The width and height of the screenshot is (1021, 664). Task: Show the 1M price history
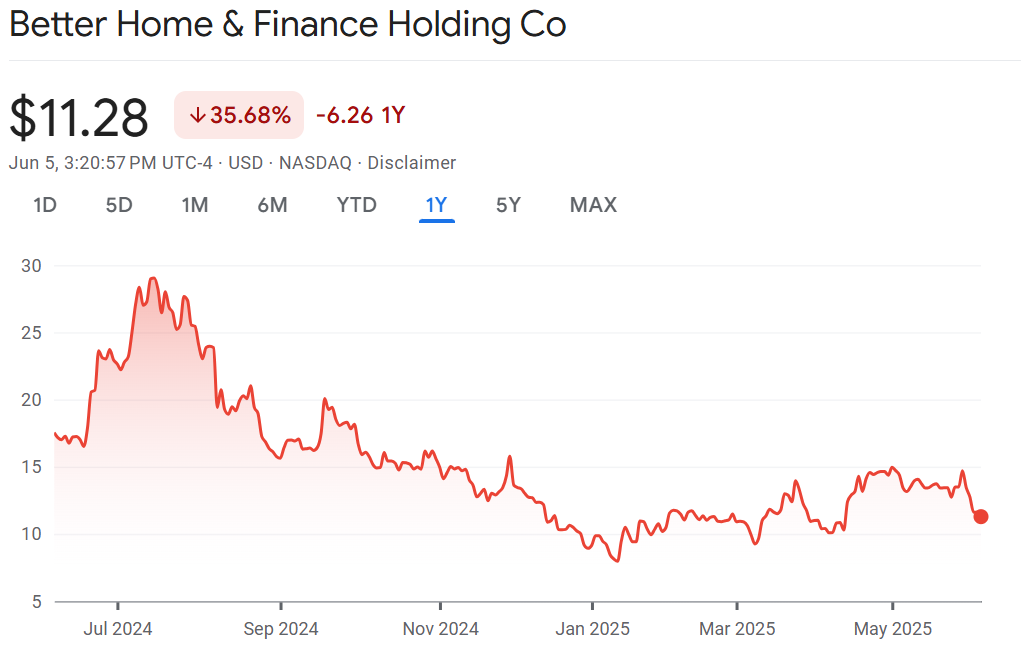(194, 205)
